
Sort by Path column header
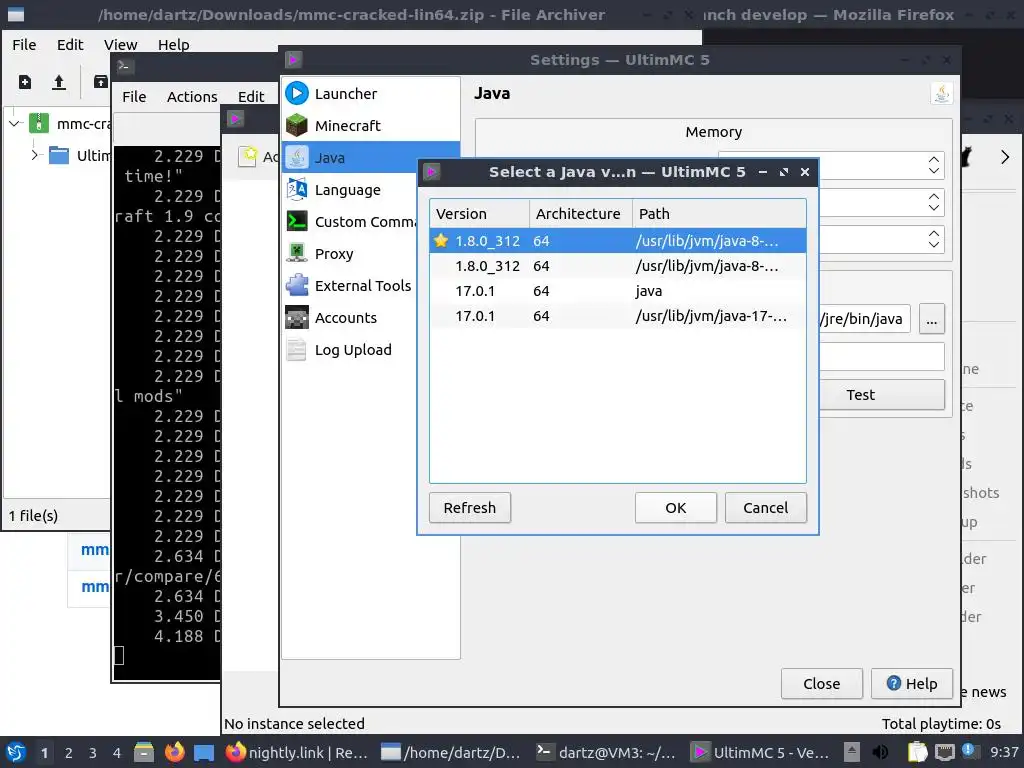[719, 214]
